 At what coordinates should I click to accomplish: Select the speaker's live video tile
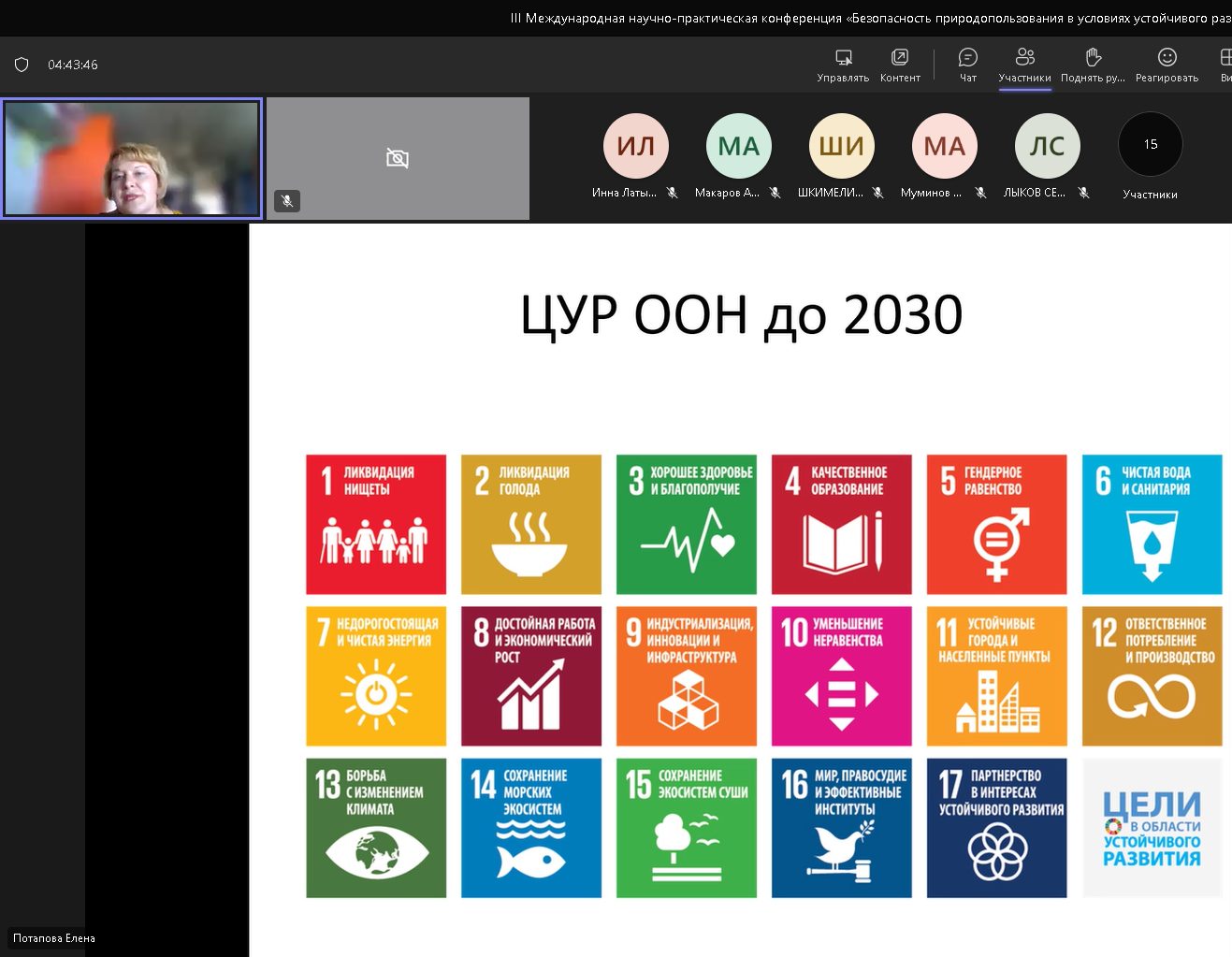coord(132,158)
